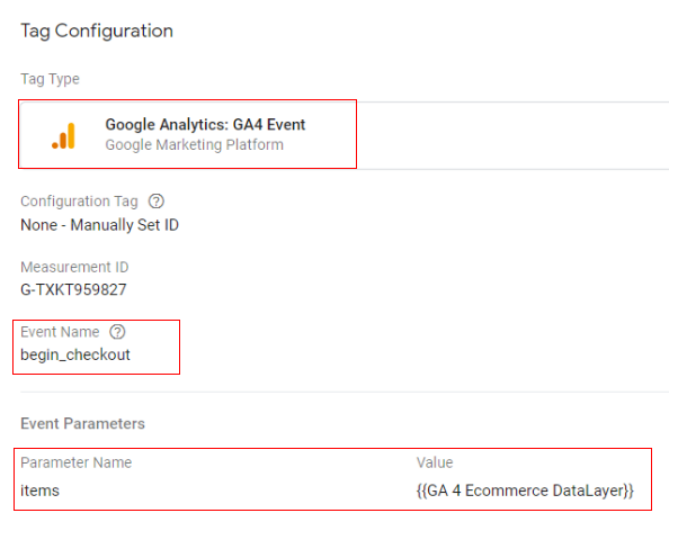
Task: Open help icon beside Event Name
Action: 117,332
